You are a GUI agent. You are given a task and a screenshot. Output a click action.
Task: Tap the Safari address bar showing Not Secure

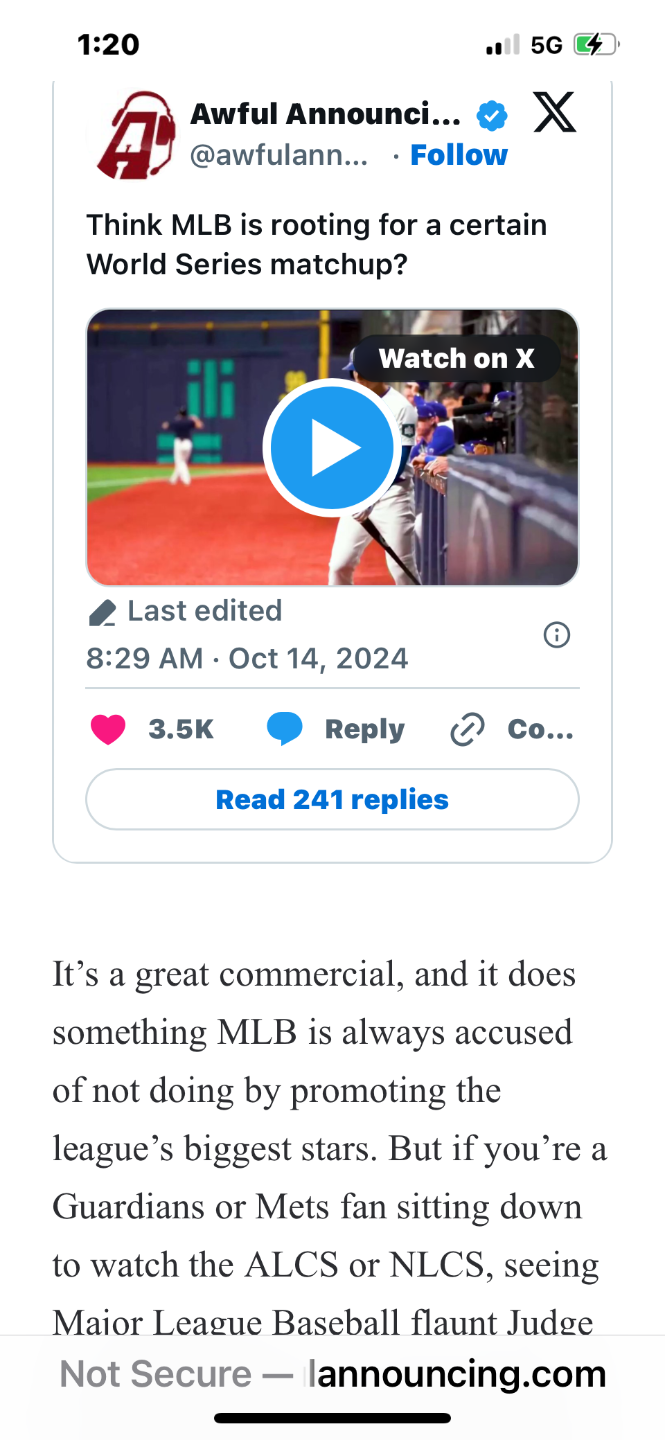(x=332, y=1374)
